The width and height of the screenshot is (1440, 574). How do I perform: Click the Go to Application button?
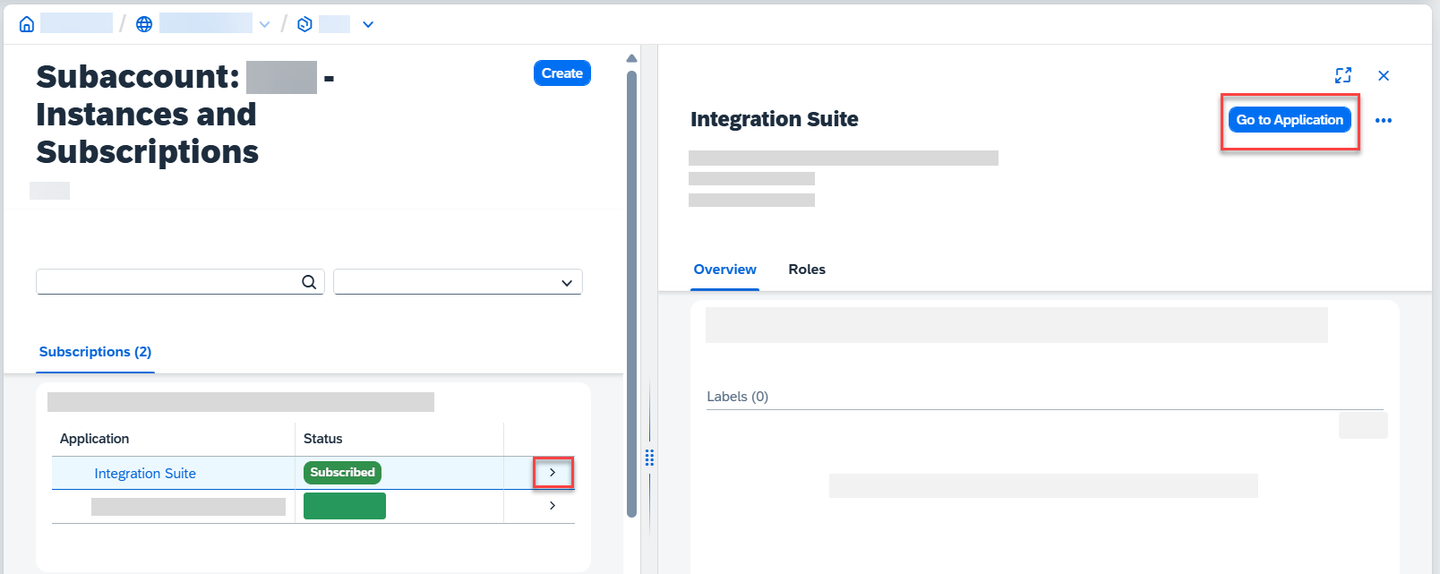(x=1290, y=120)
